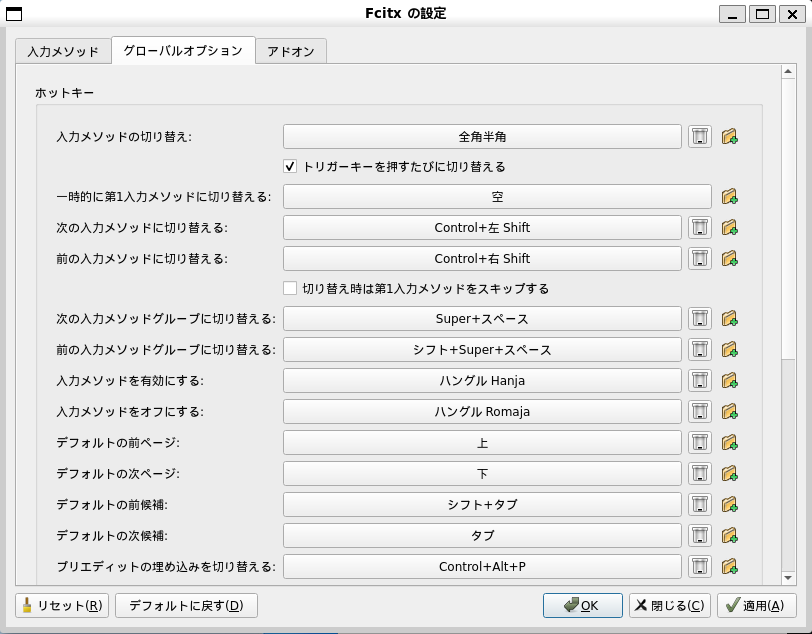The height and width of the screenshot is (634, 812).
Task: Click add-key icon beside 全角半角 hotkey
Action: pyautogui.click(x=729, y=136)
